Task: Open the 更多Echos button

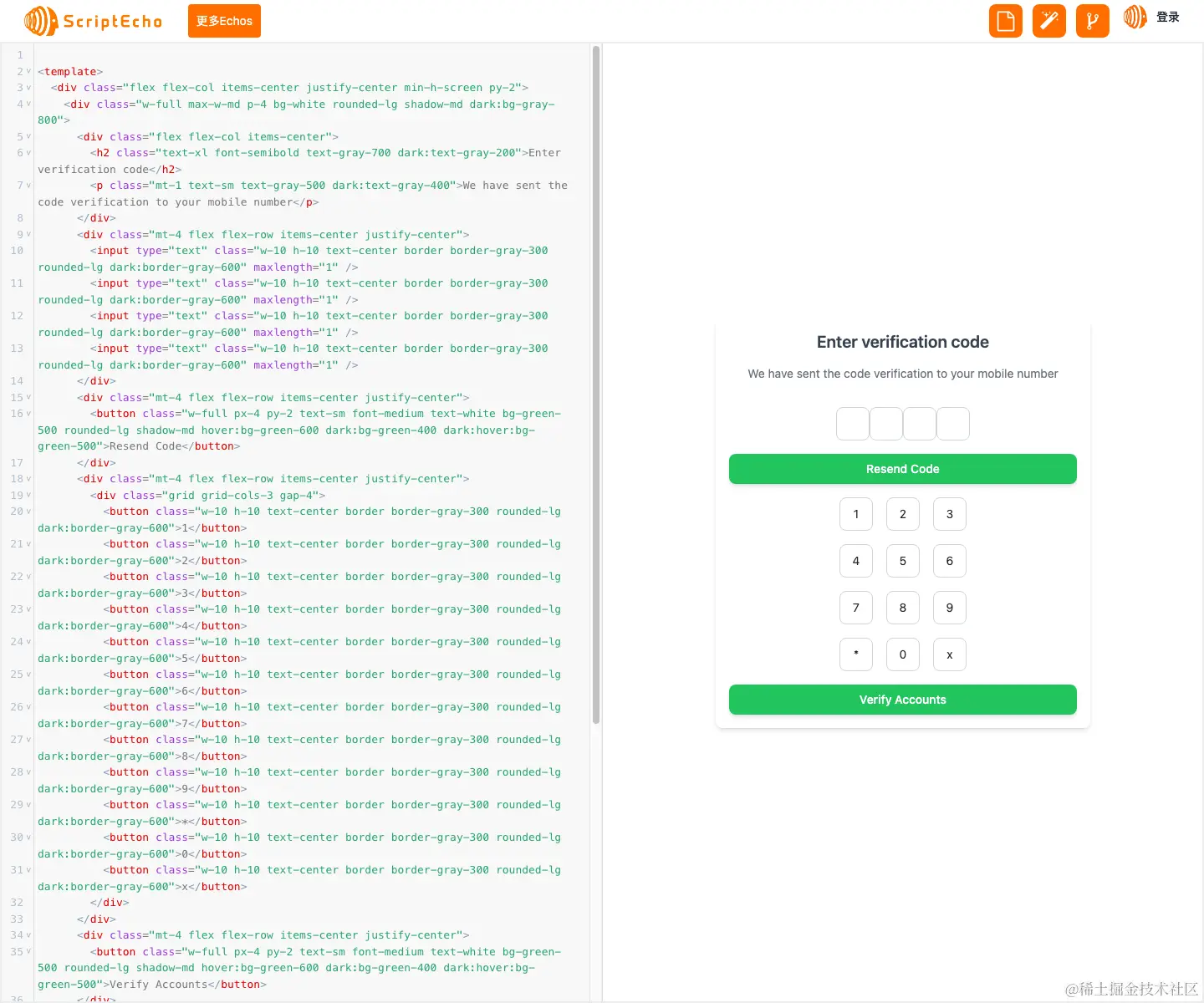Action: (224, 21)
